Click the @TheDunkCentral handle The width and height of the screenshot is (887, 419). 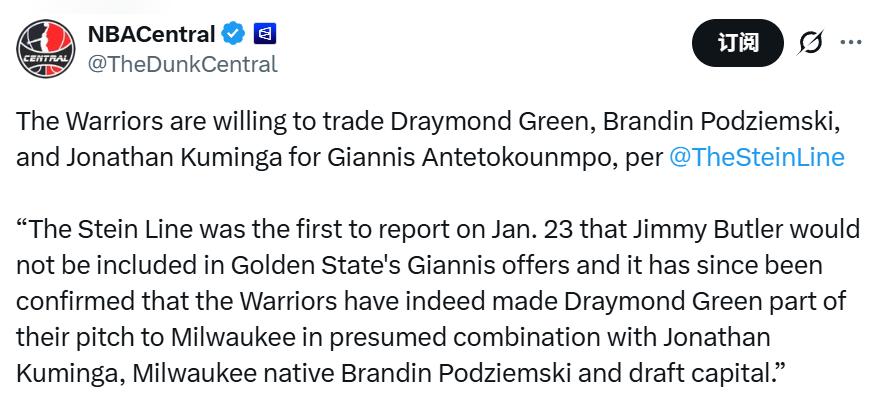tap(183, 64)
